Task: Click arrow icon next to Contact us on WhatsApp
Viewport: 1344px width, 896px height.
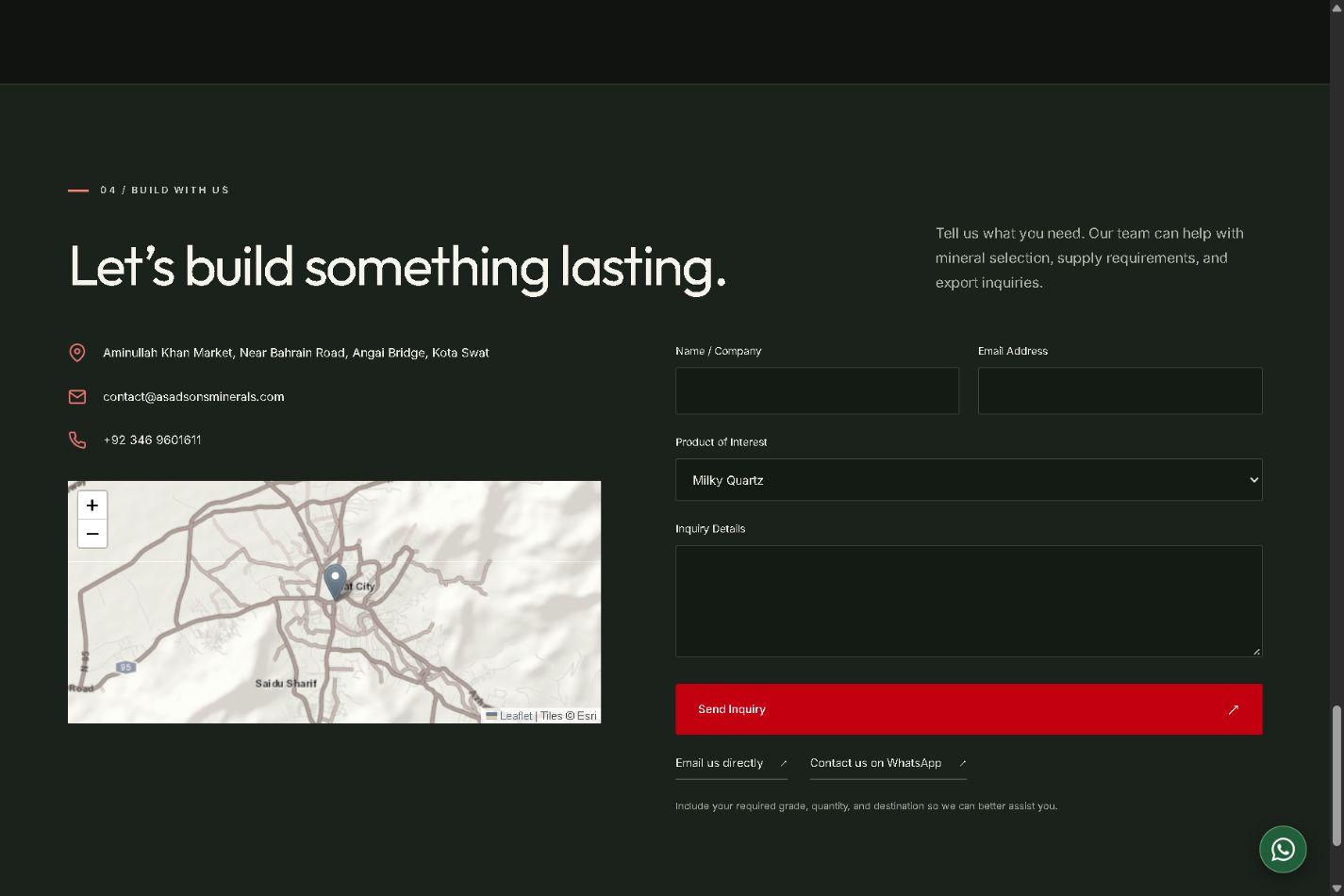Action: click(962, 764)
